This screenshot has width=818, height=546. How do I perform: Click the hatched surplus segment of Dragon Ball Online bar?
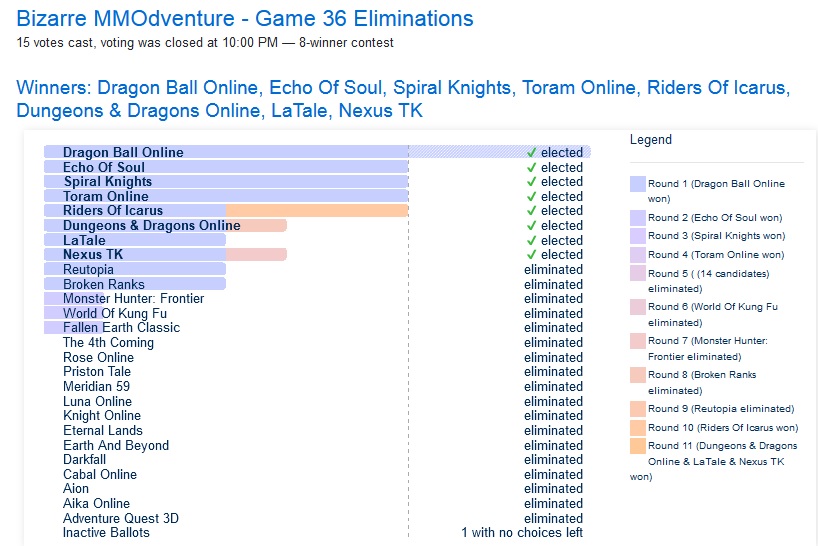coord(499,152)
